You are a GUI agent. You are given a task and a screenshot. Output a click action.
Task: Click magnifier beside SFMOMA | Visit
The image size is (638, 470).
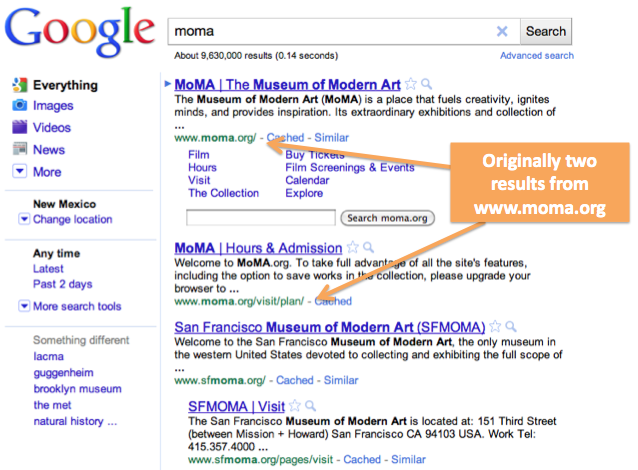[x=310, y=405]
